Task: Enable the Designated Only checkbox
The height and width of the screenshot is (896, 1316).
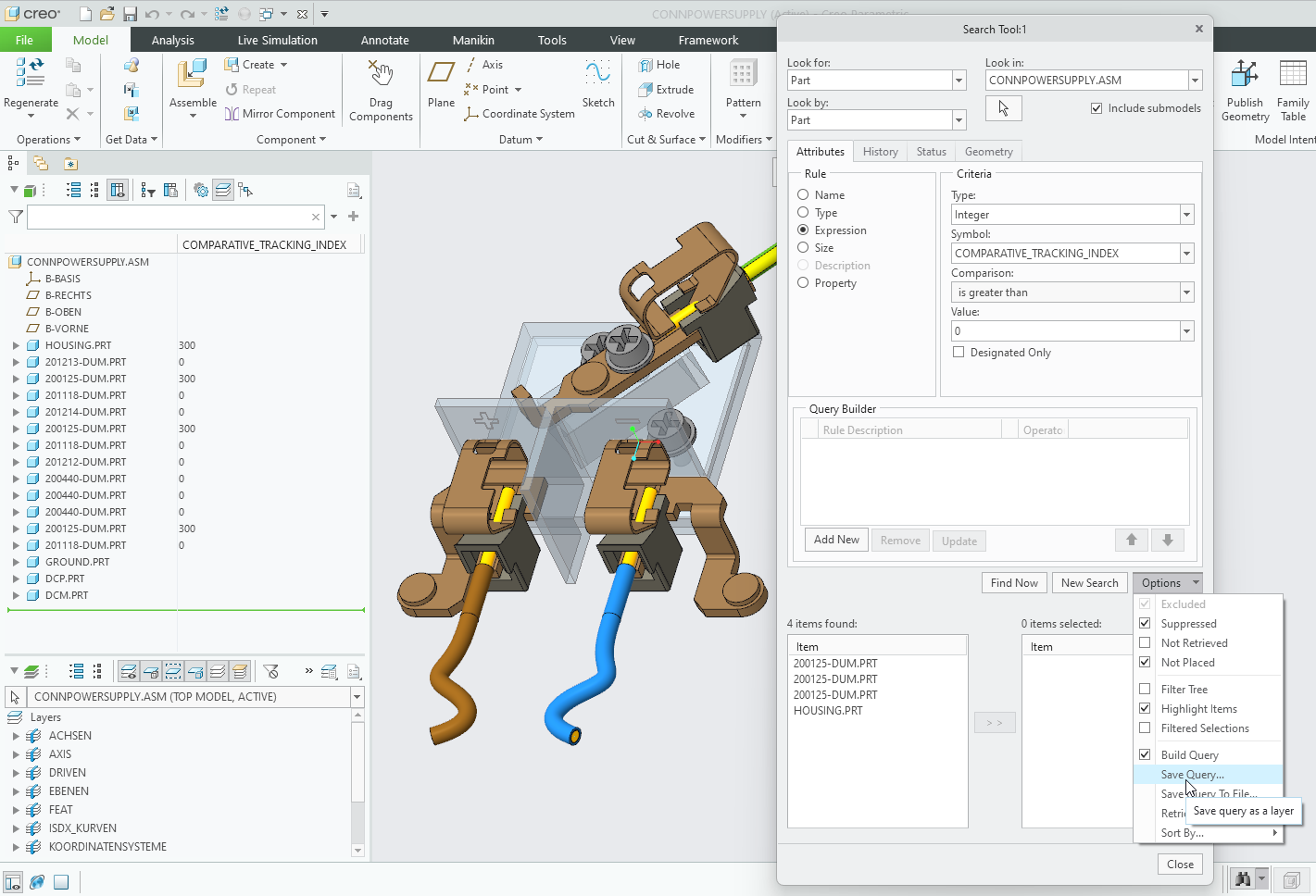Action: (x=959, y=352)
